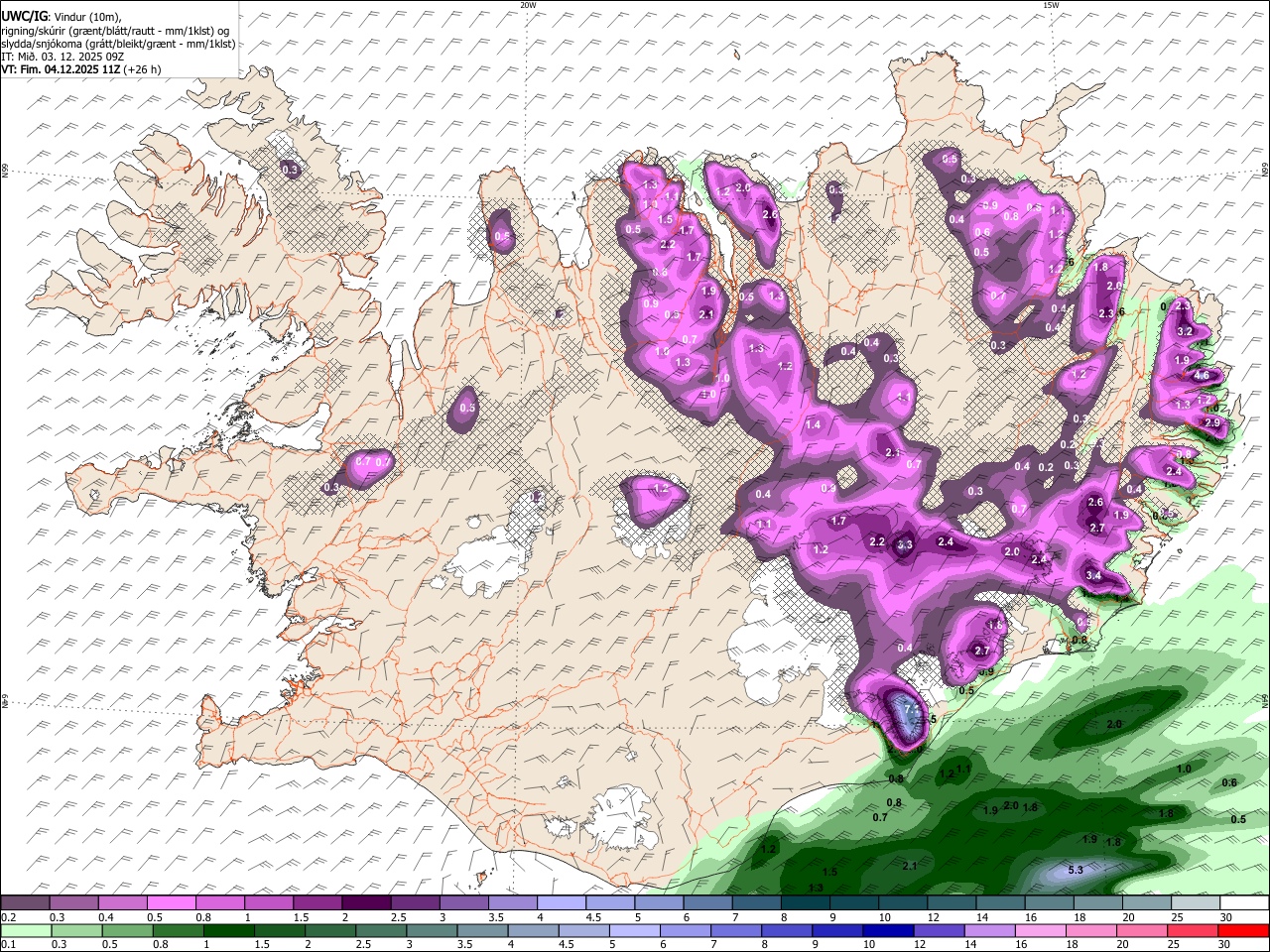Pick the light purple swatch between 14 and 16, lower row

(x=989, y=931)
